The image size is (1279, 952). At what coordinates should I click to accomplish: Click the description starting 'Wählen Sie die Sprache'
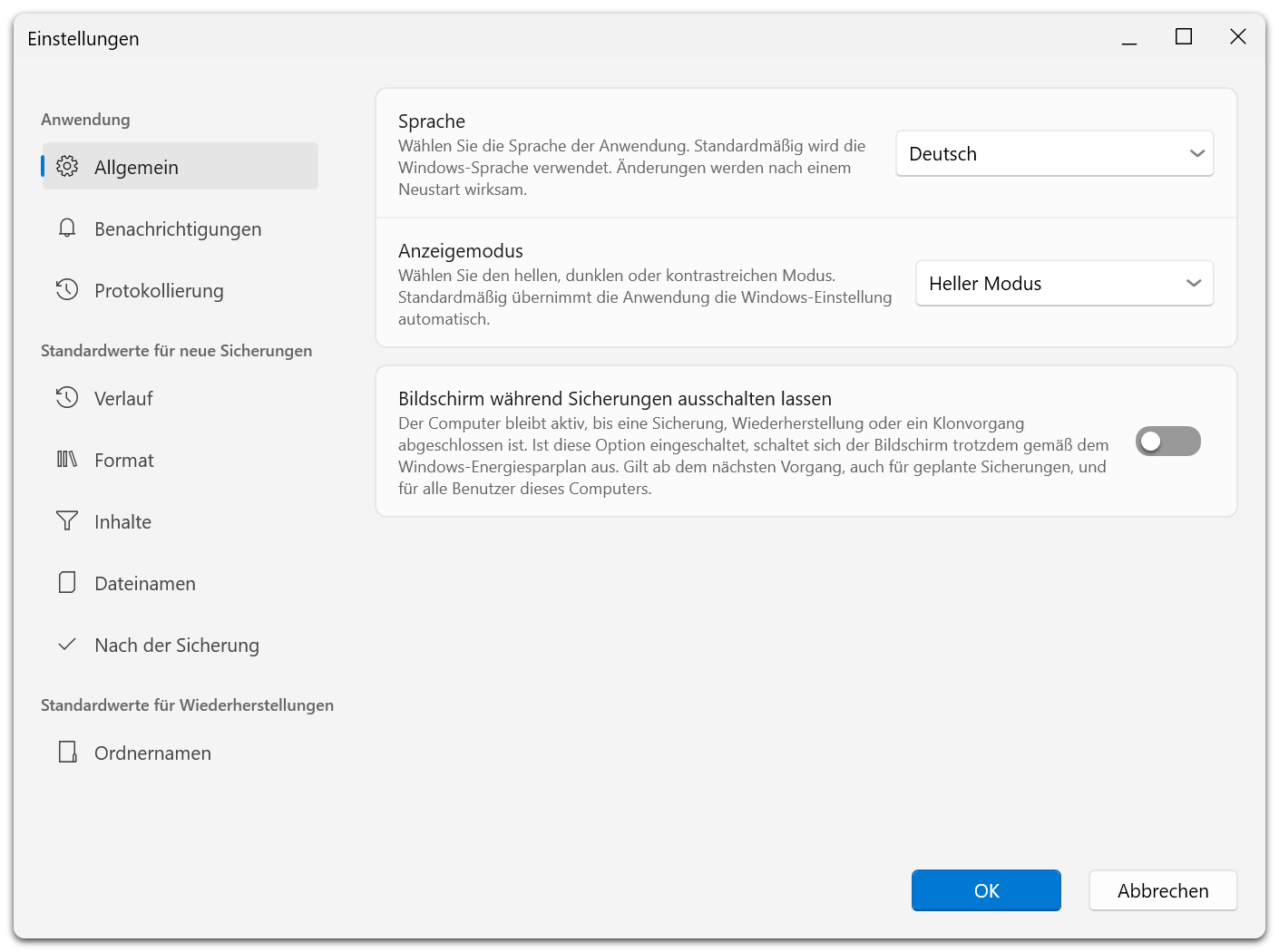click(x=632, y=168)
